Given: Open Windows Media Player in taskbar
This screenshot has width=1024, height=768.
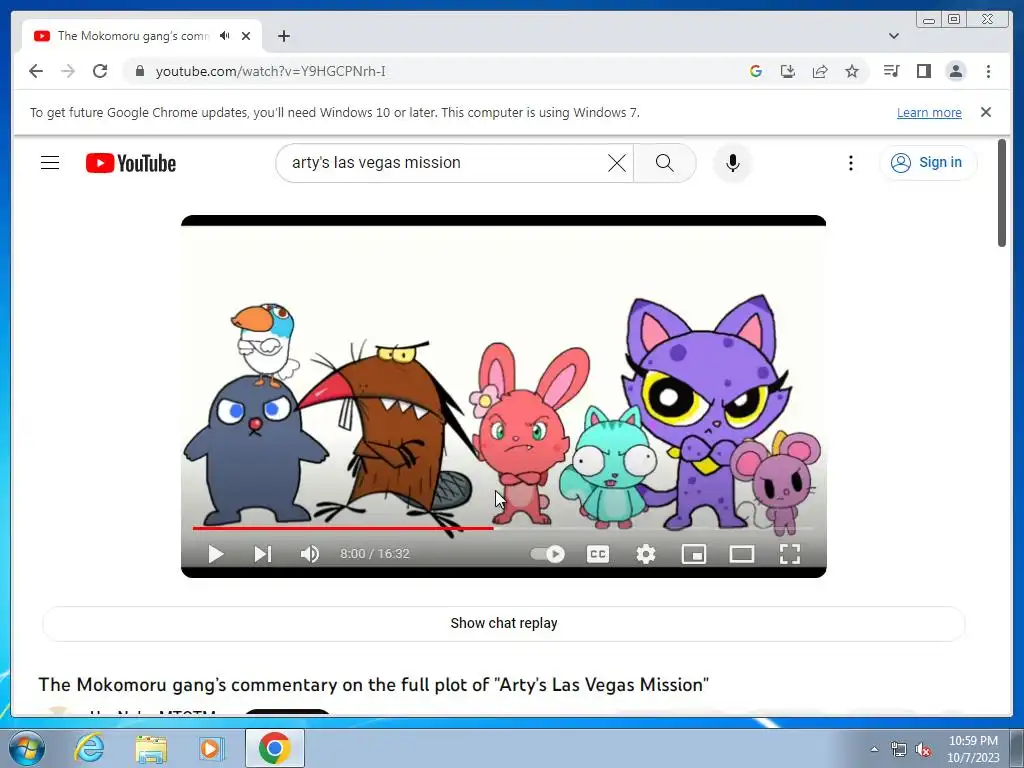Looking at the screenshot, I should tap(211, 748).
